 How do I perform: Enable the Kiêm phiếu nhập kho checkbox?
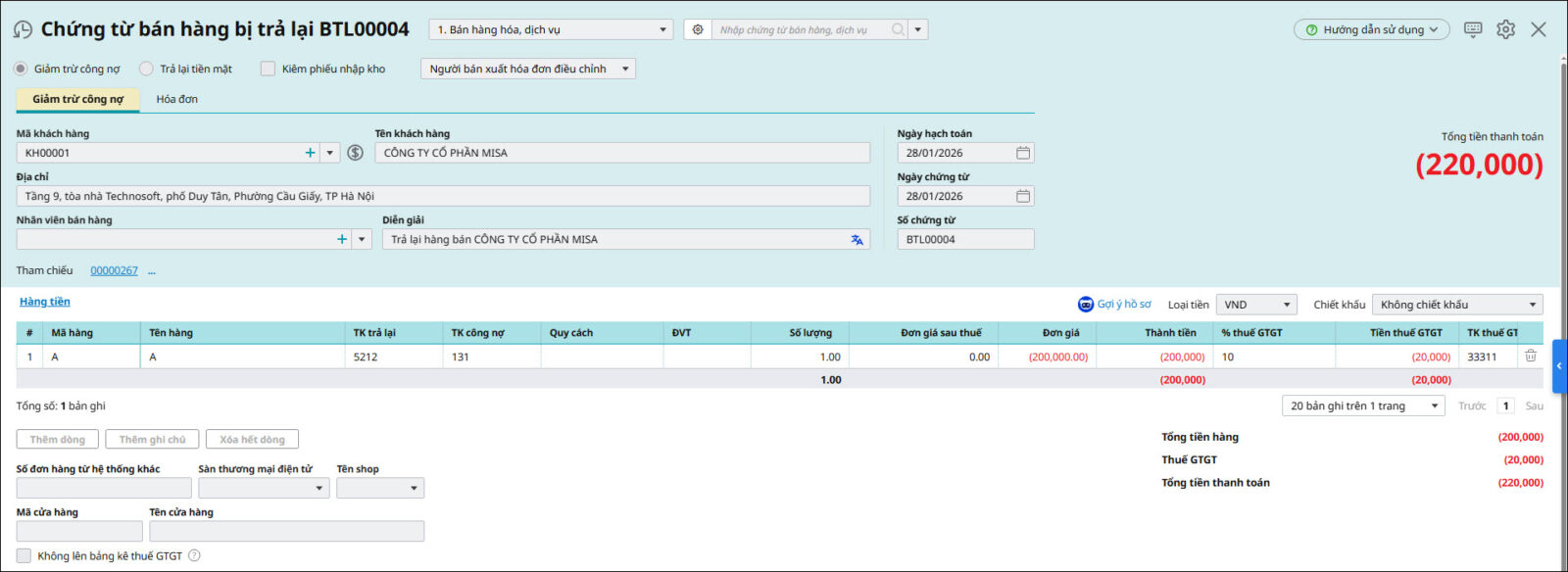[268, 69]
